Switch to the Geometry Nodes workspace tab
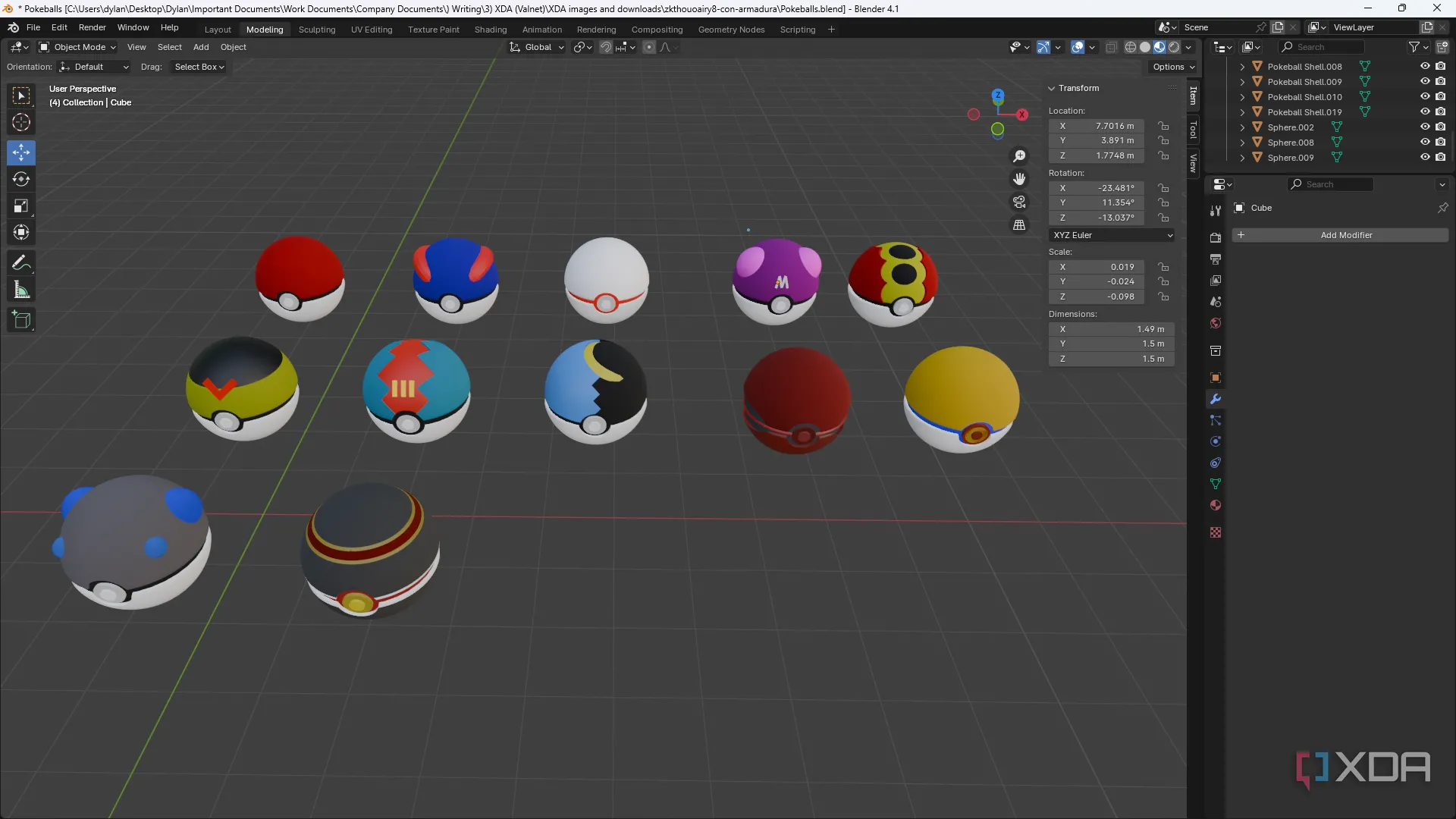This screenshot has height=819, width=1456. 731,30
